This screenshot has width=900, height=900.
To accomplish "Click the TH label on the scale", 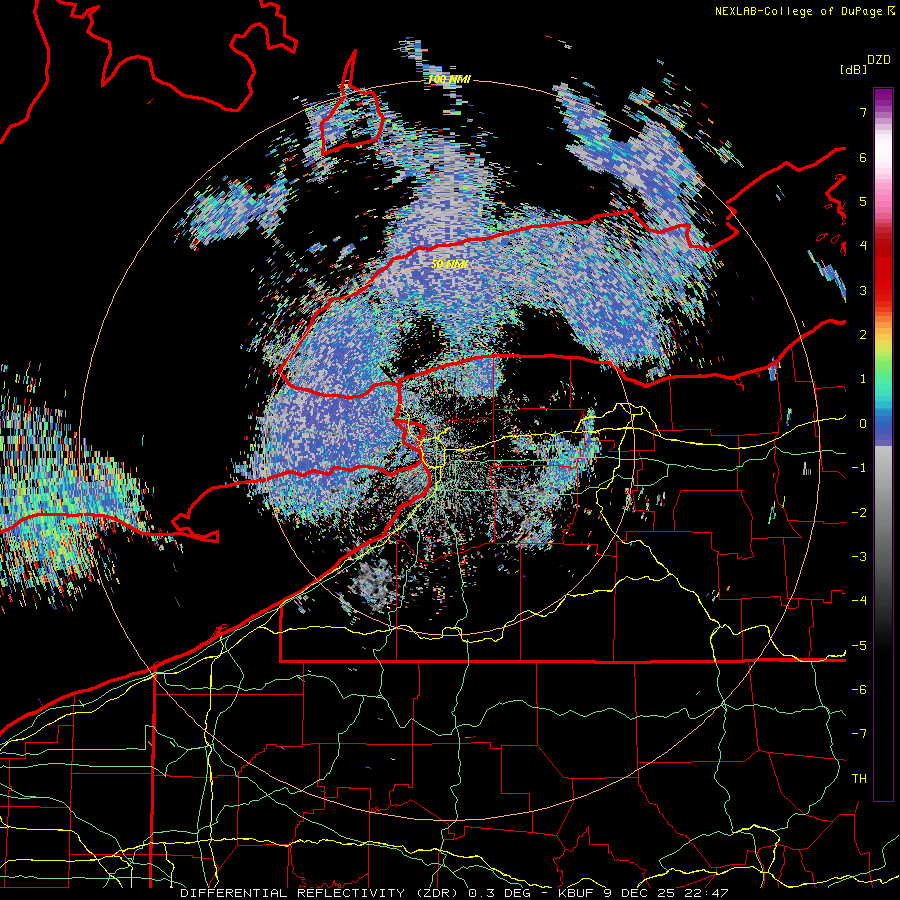I will (x=859, y=779).
